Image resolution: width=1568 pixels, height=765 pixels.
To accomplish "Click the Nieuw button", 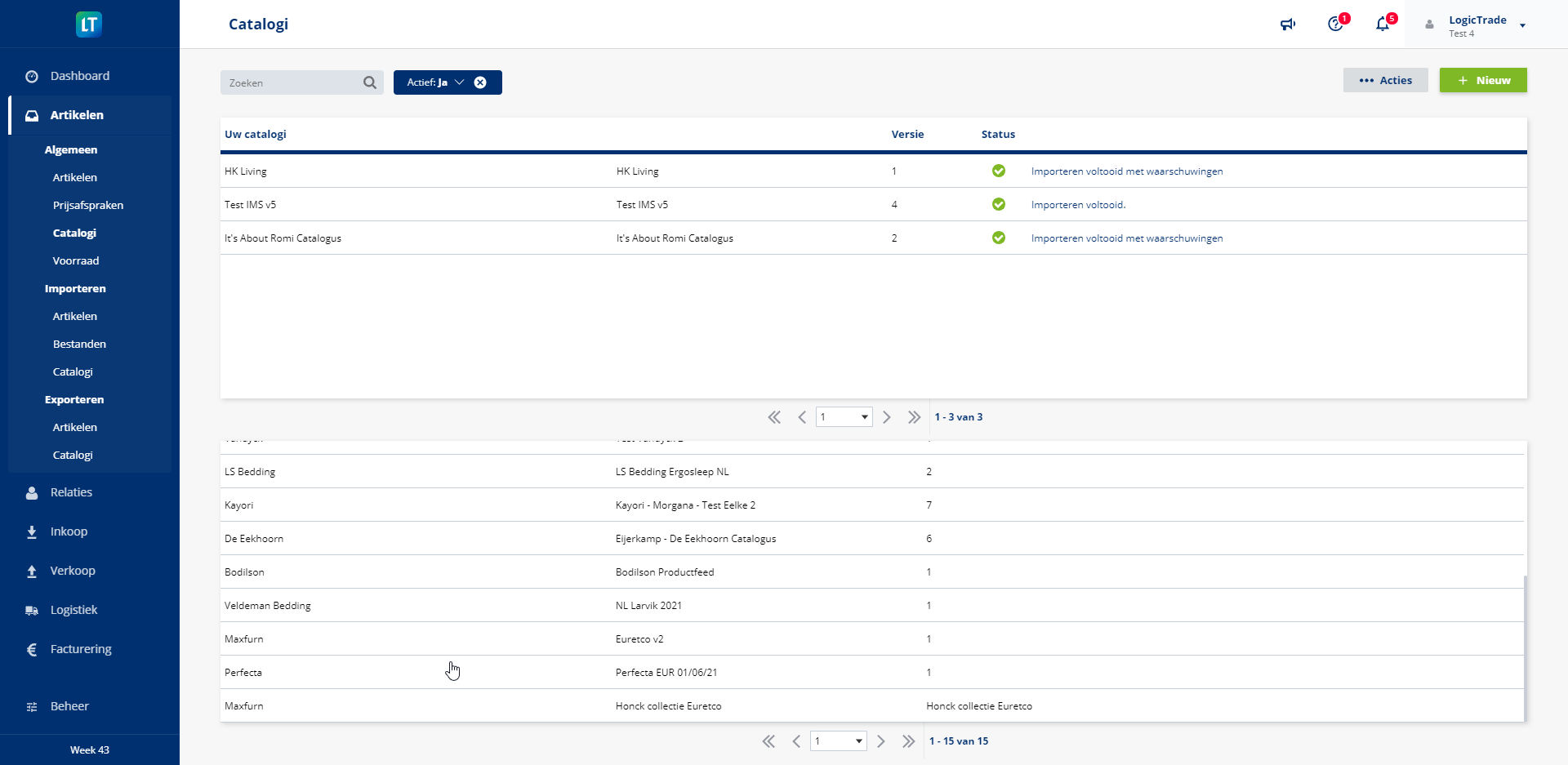I will click(1483, 80).
